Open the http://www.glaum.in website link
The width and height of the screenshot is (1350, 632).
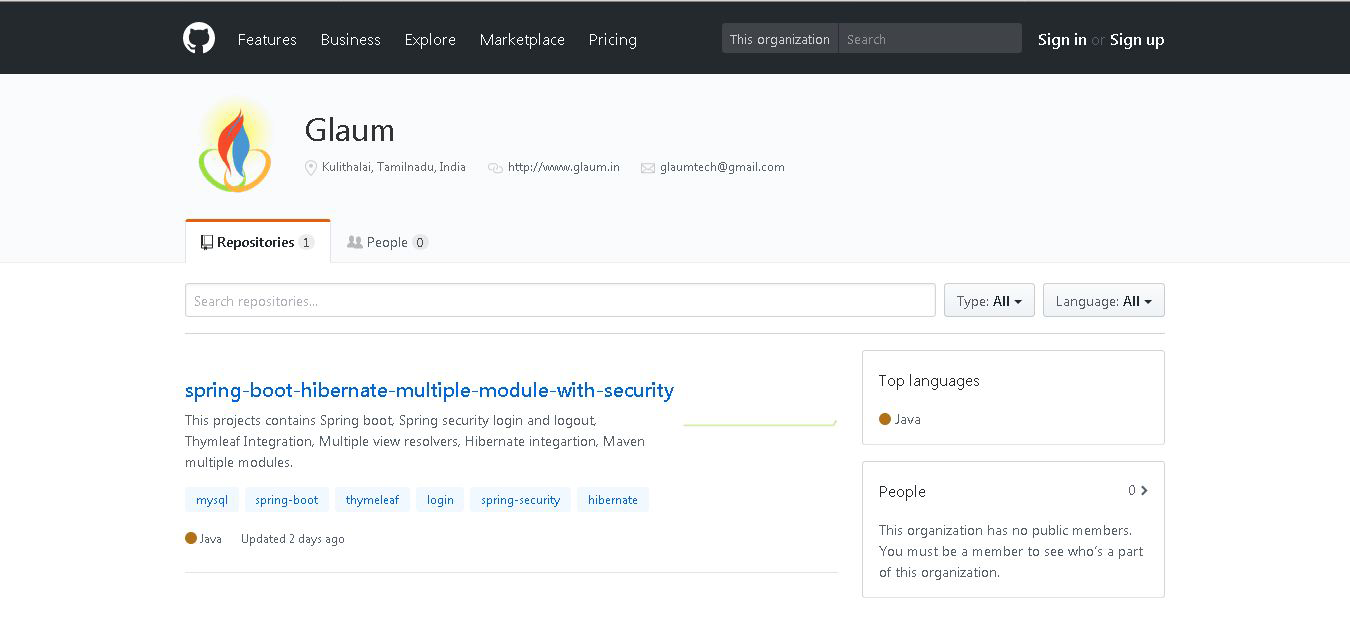click(564, 167)
